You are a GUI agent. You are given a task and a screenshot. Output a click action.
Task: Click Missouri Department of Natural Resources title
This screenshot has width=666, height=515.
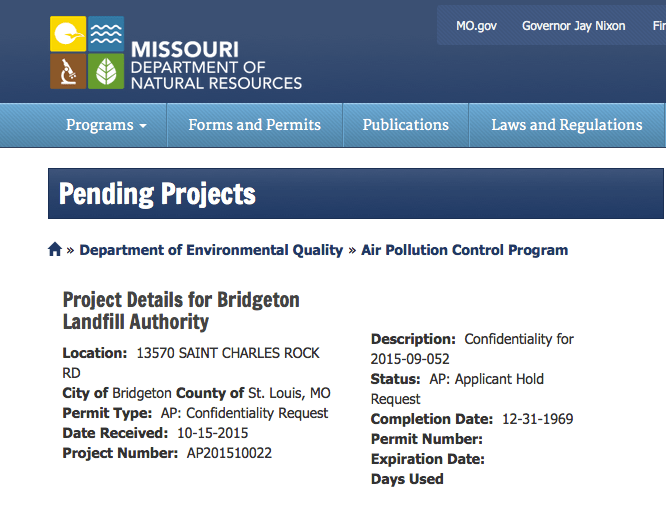(215, 65)
